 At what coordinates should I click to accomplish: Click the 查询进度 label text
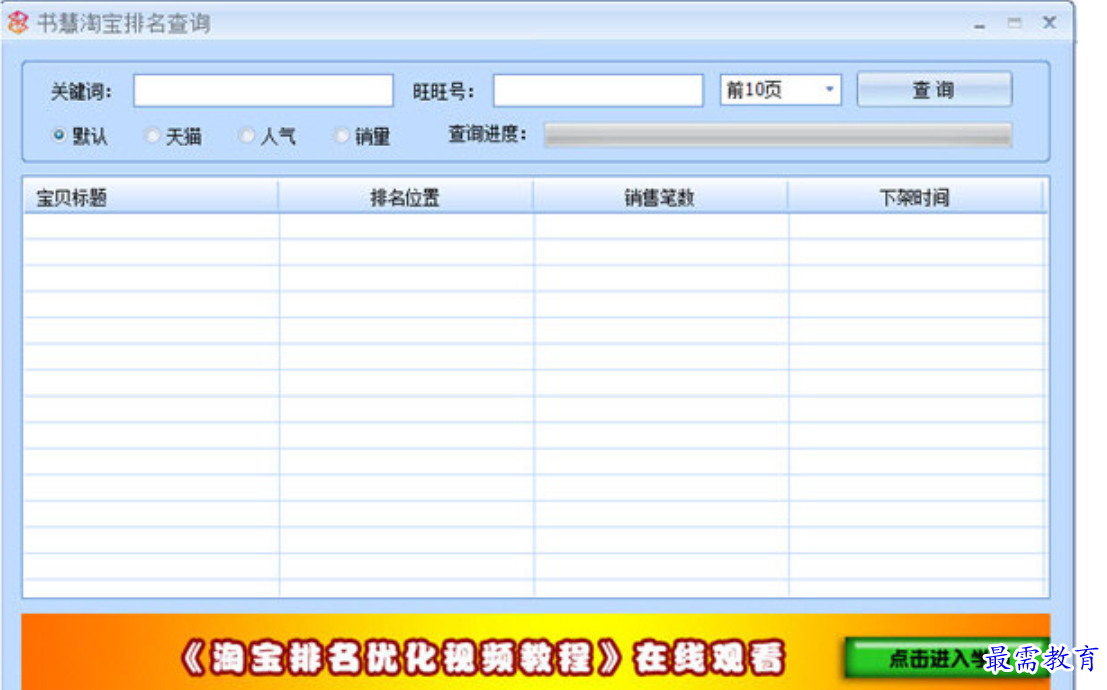point(488,134)
